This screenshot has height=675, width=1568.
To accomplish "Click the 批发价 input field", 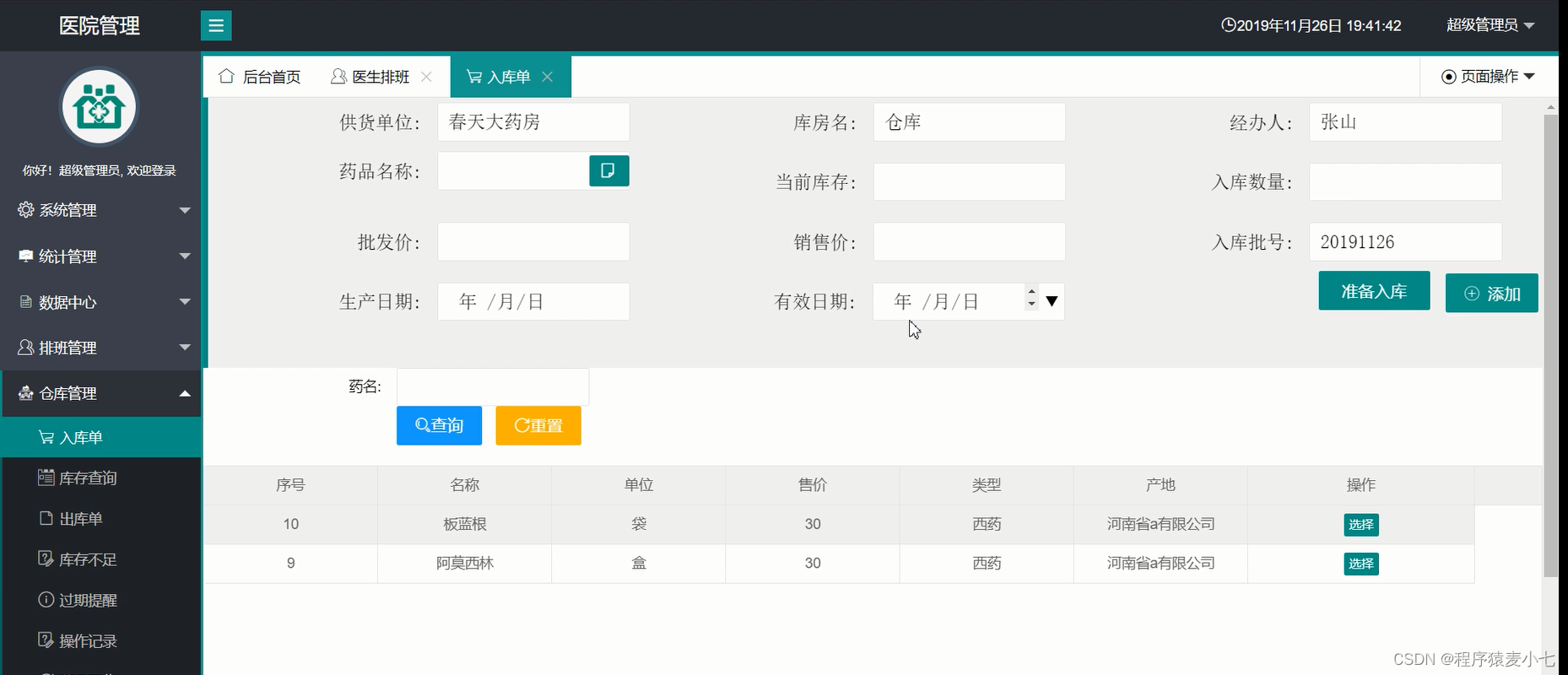I will [533, 242].
